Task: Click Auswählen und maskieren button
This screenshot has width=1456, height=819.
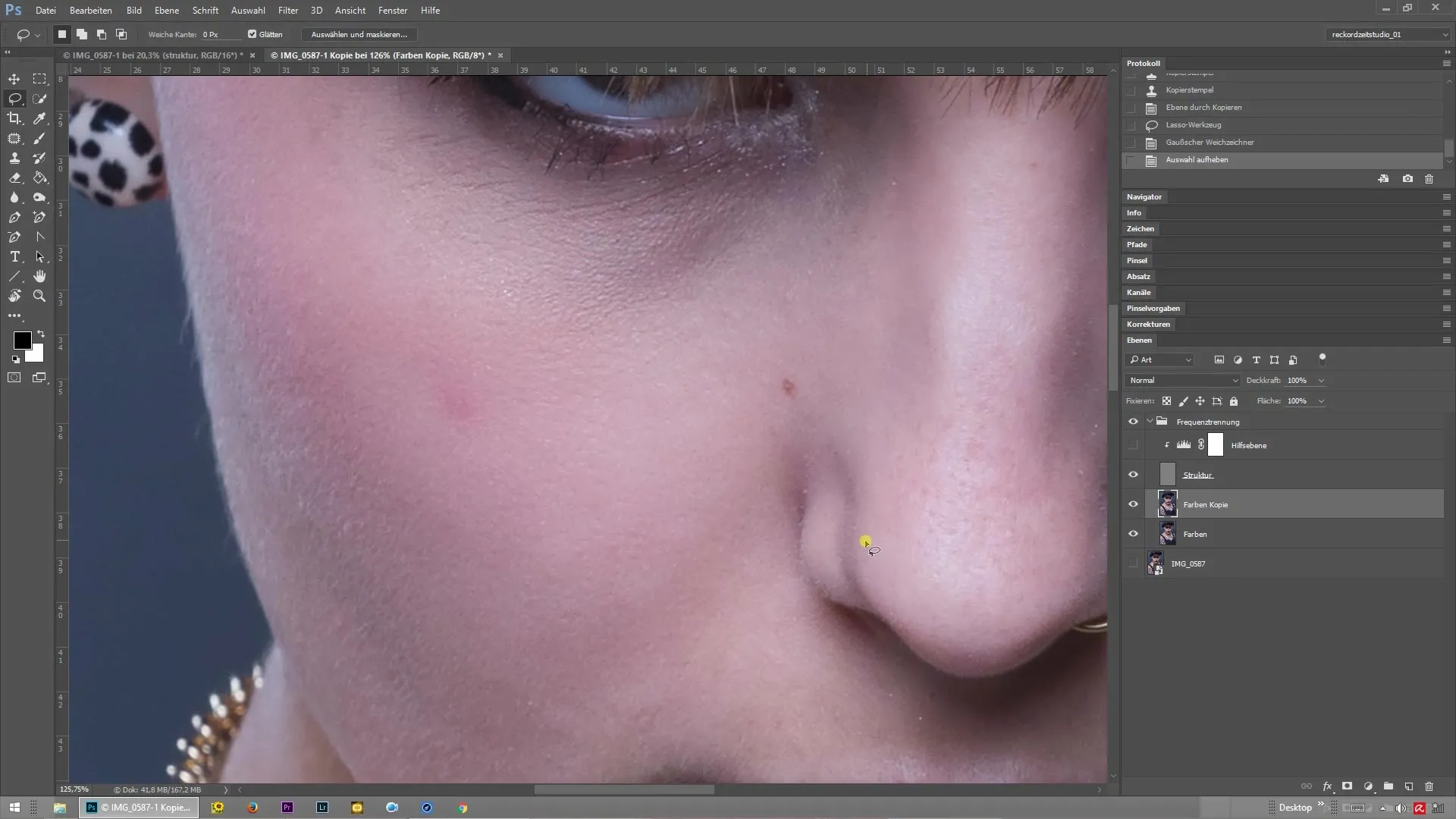Action: click(x=359, y=34)
